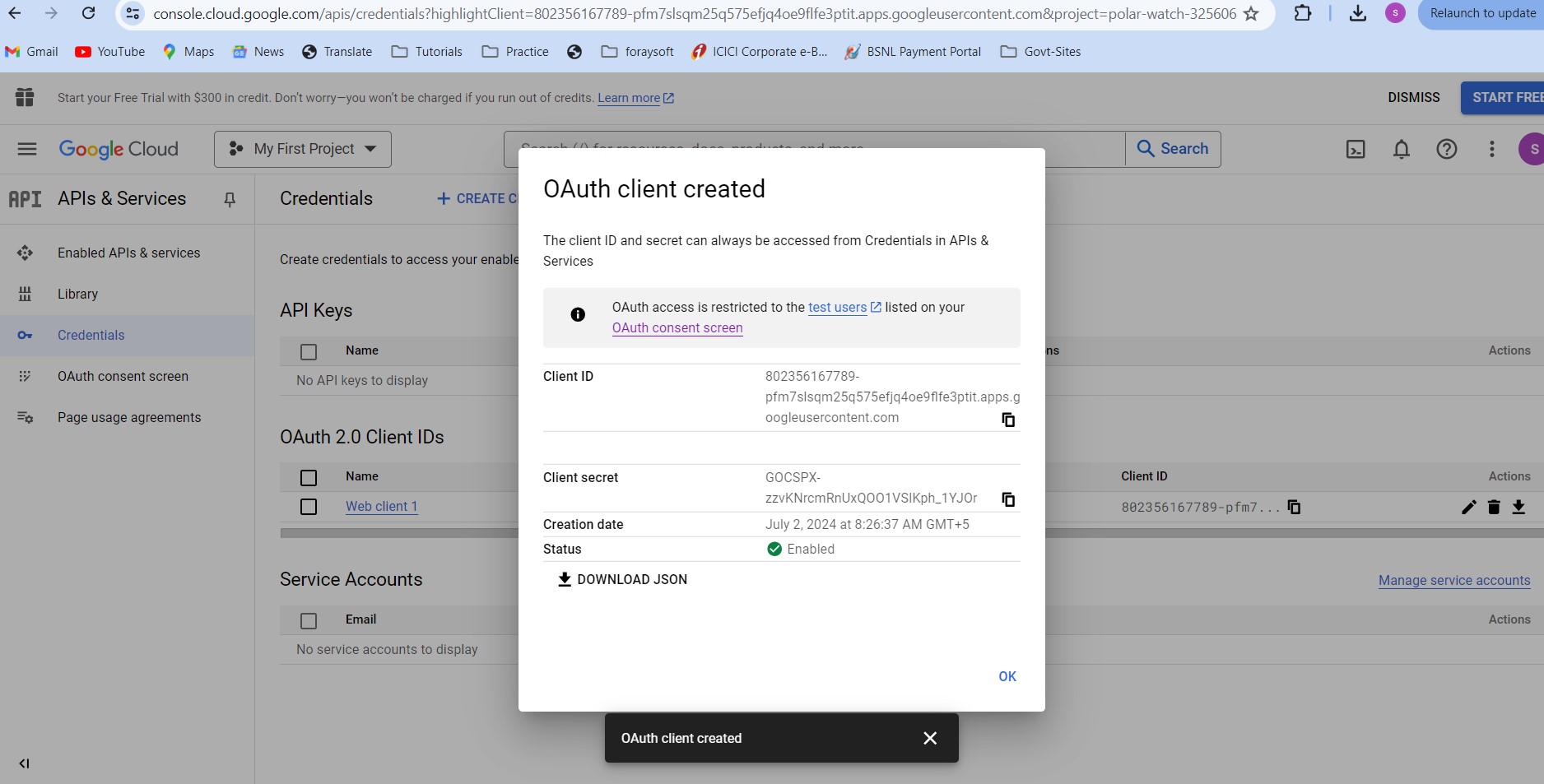Screen dimensions: 1544x784
Task: Select the Web client 1 checkbox
Action: tap(309, 507)
